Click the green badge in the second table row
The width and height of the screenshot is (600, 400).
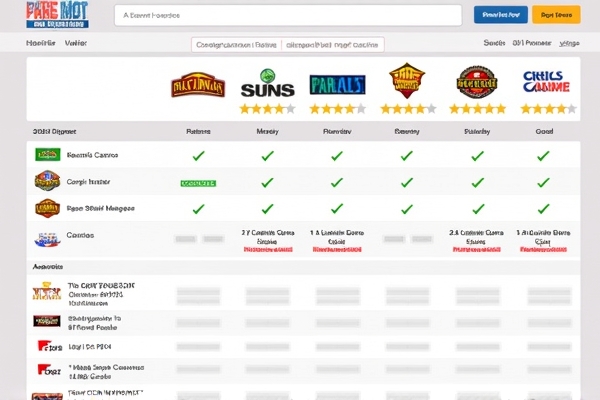198,183
